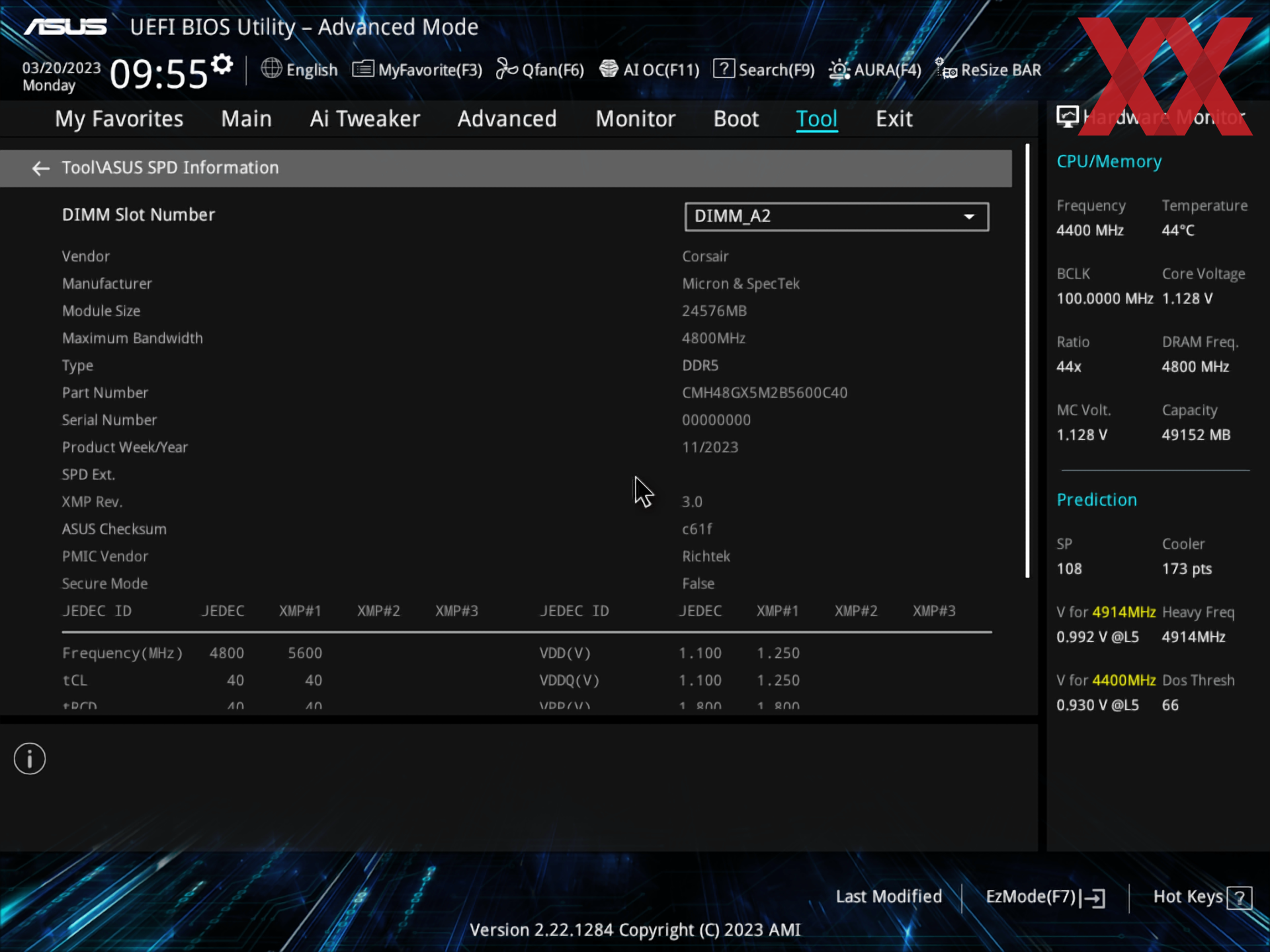Click the Cooler value 173 pts
Viewport: 1270px width, 952px height.
coord(1187,569)
